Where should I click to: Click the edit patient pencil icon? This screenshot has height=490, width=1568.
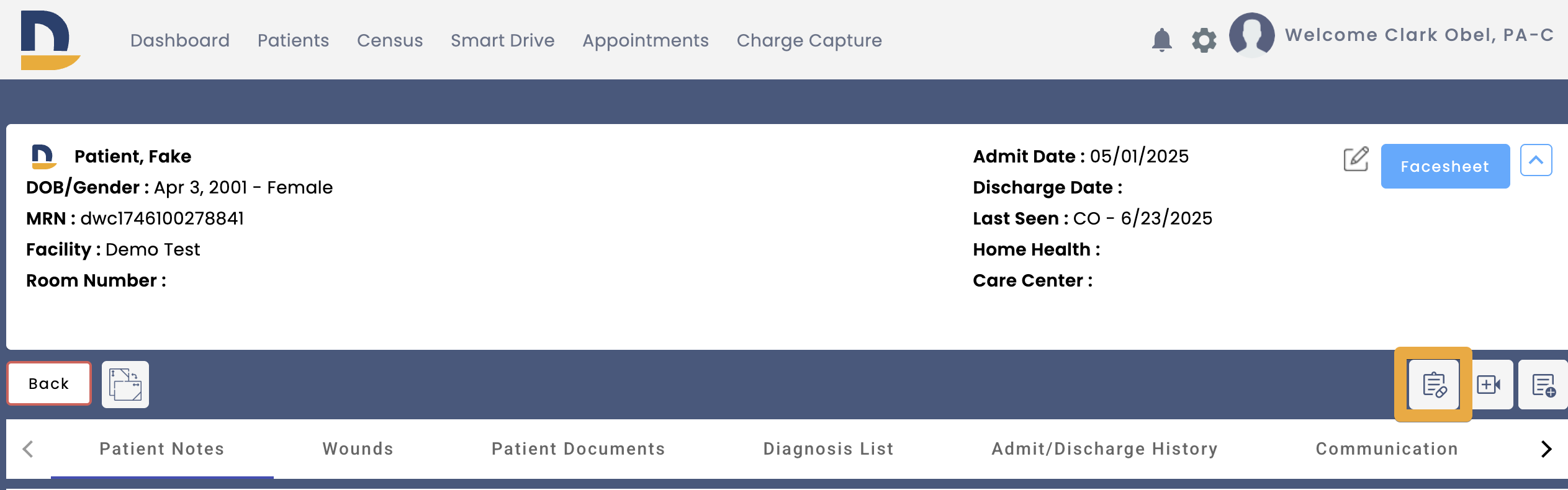tap(1356, 159)
